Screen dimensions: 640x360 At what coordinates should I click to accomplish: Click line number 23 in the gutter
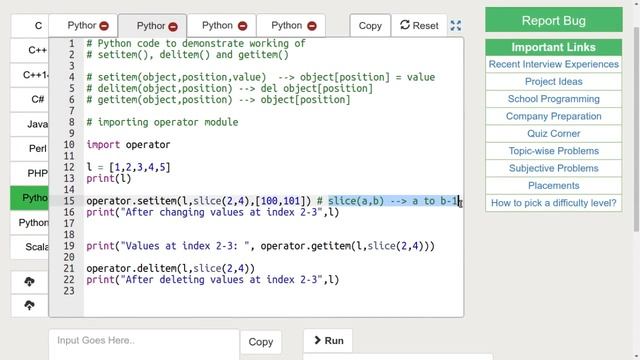(x=69, y=291)
